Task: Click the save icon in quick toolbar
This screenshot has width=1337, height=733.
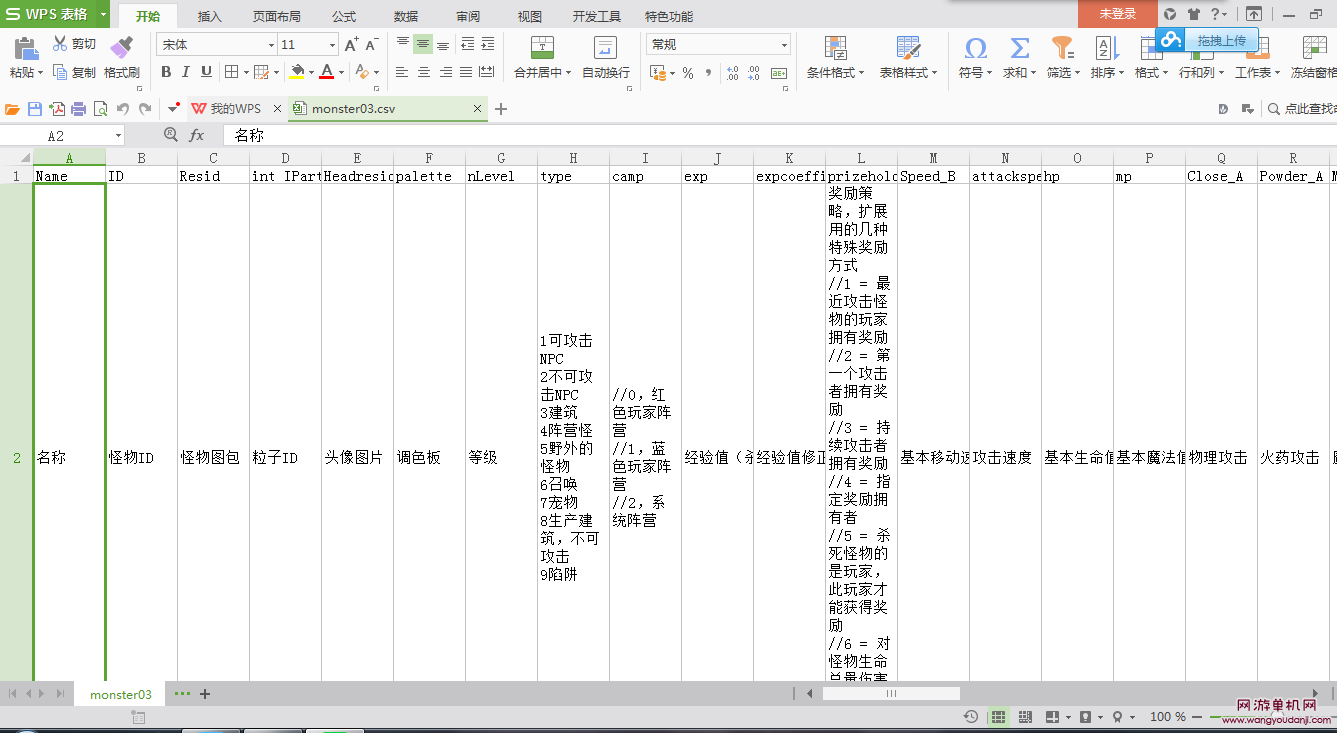Action: [x=35, y=109]
